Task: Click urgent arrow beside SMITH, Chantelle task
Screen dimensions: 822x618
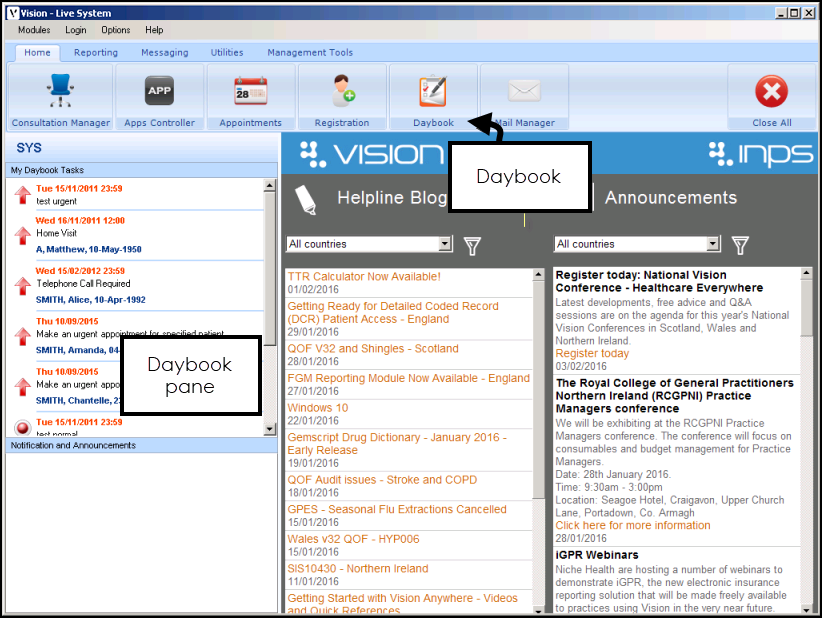Action: point(23,386)
